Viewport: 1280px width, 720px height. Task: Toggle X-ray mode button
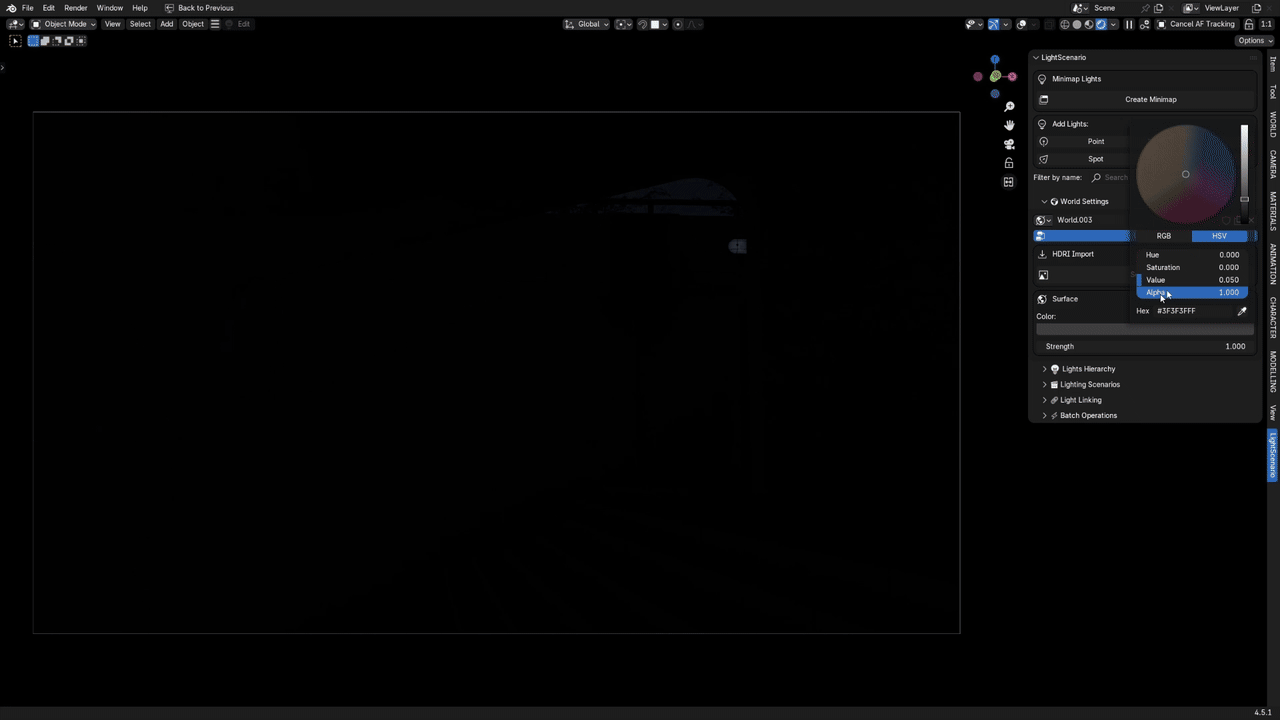click(1050, 24)
